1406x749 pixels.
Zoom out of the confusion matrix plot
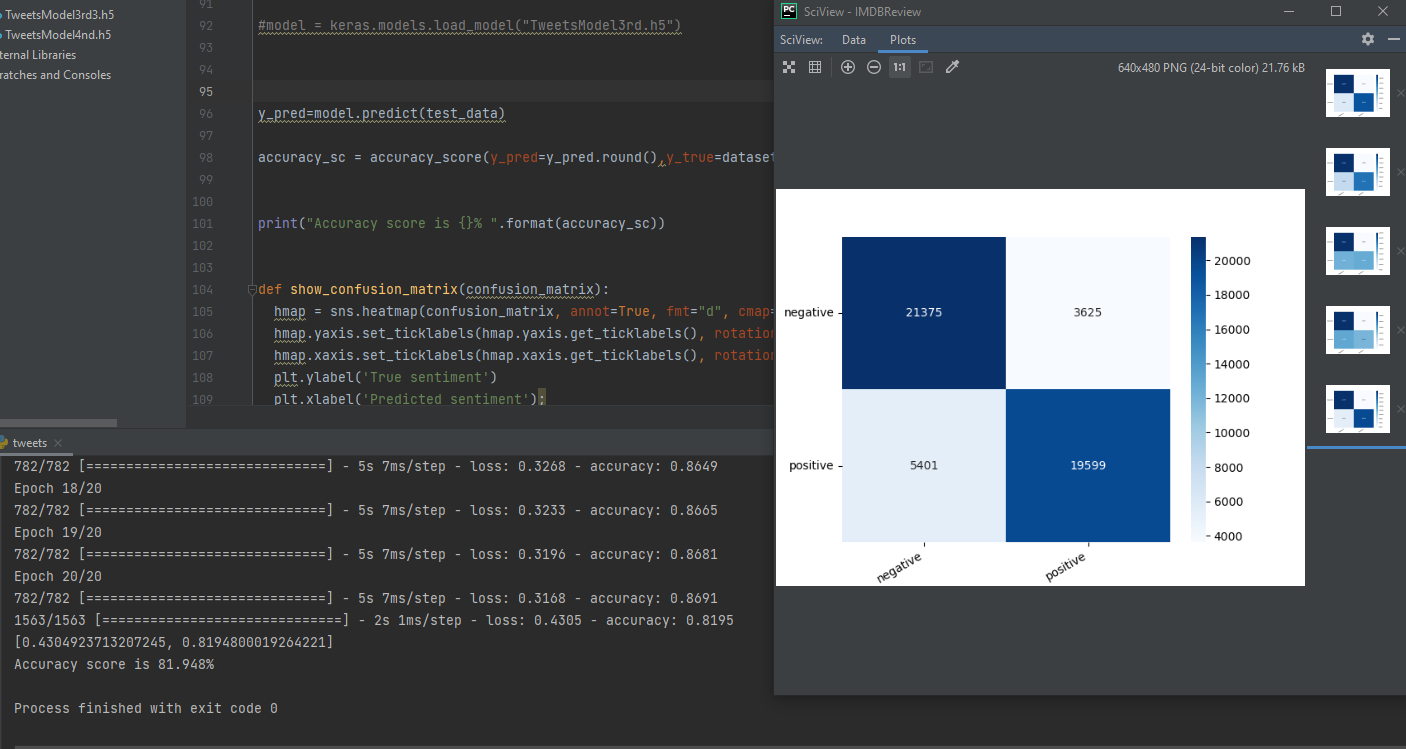coord(874,67)
